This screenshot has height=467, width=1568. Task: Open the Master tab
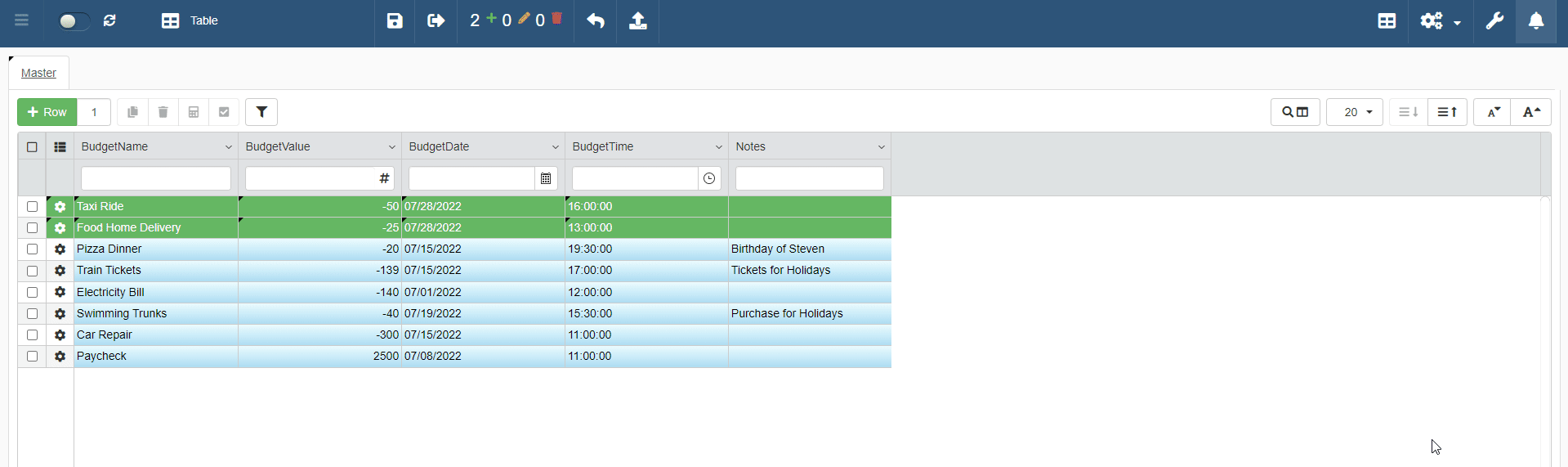(38, 73)
